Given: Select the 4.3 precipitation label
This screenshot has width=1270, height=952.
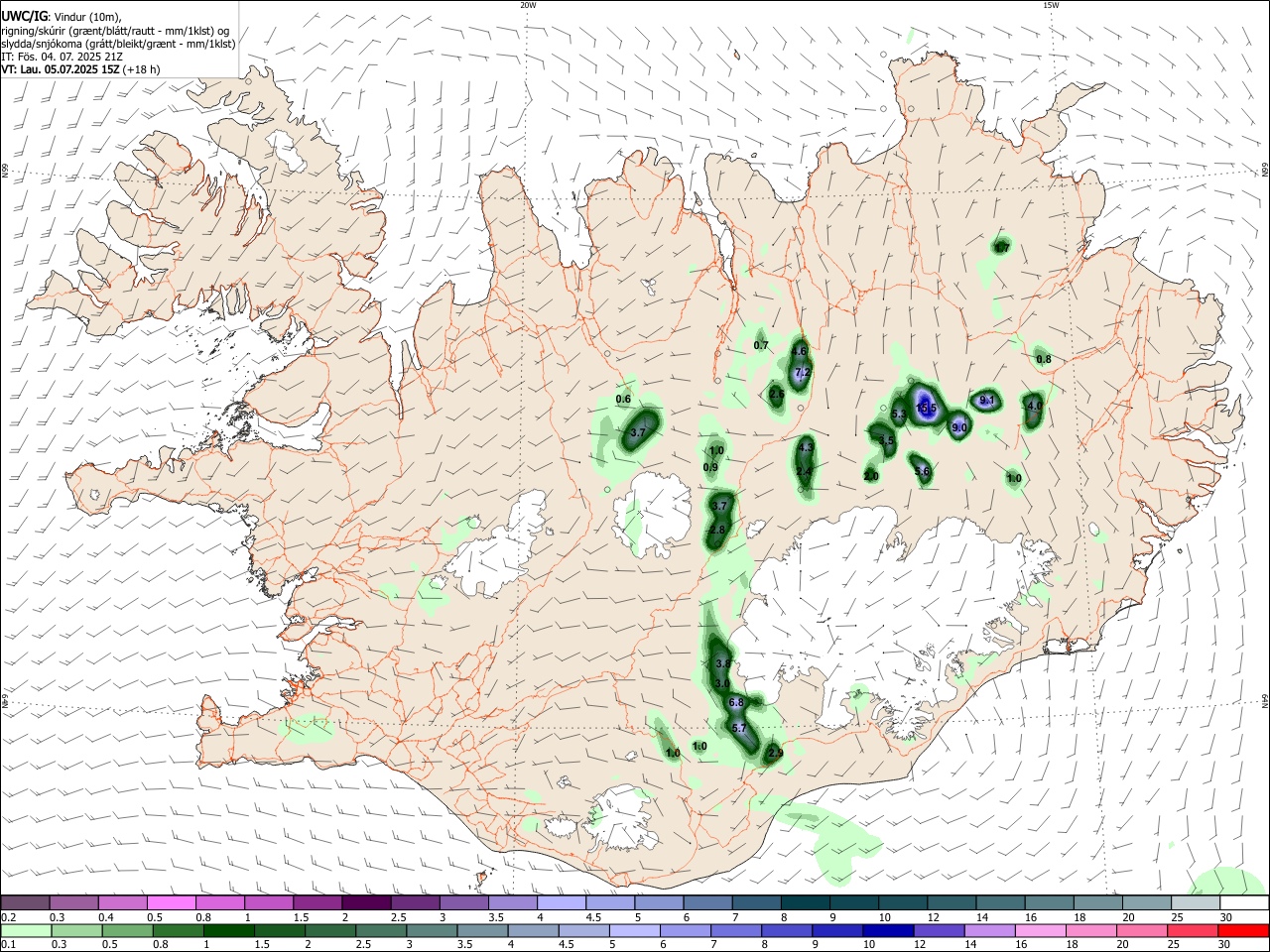Looking at the screenshot, I should click(806, 448).
